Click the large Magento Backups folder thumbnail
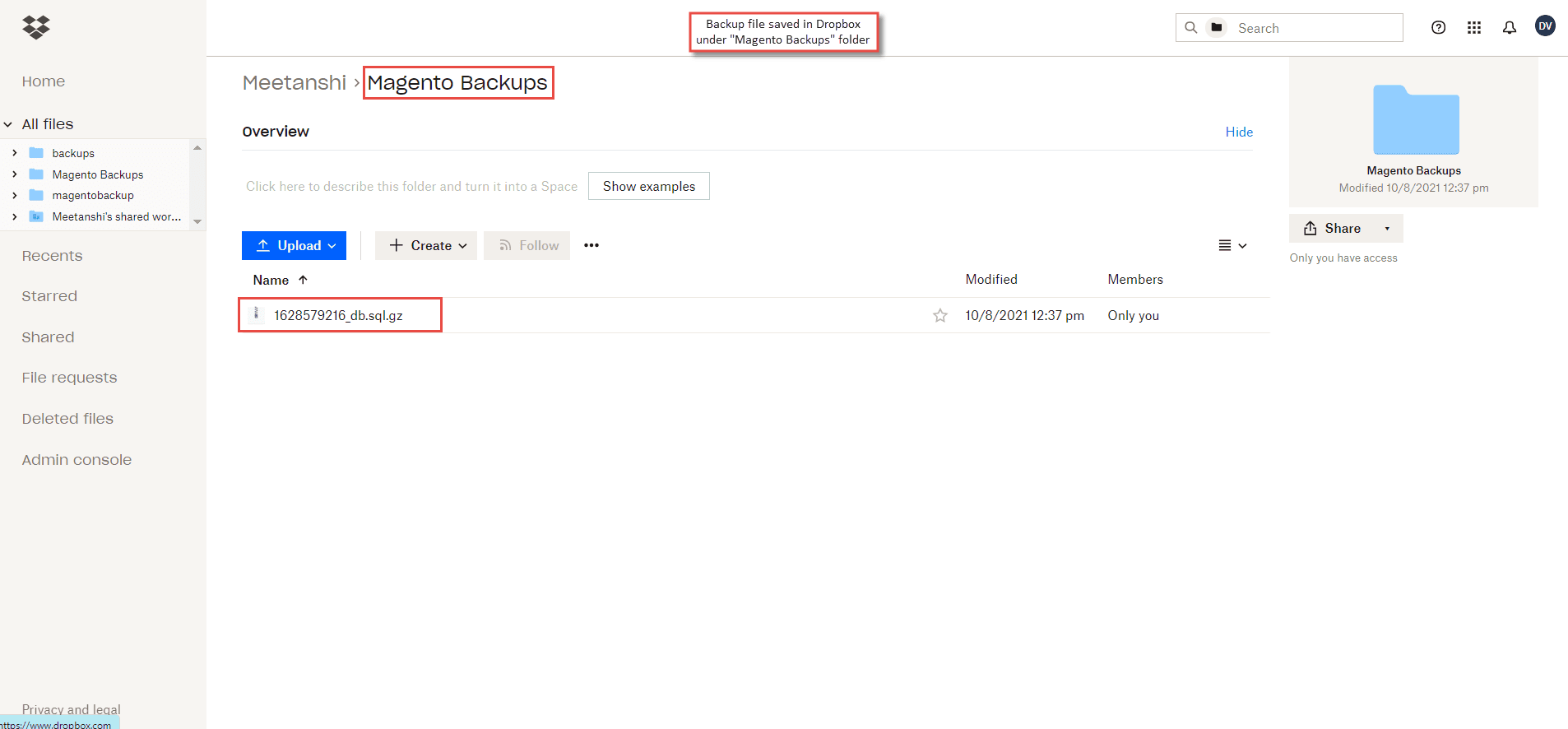1568x729 pixels. pyautogui.click(x=1416, y=119)
